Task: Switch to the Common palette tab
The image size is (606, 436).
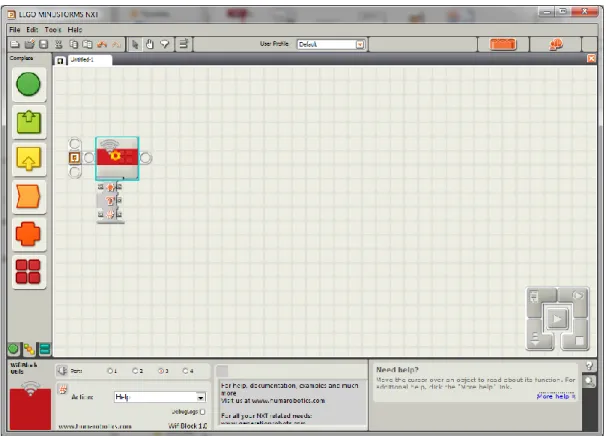Action: 13,349
